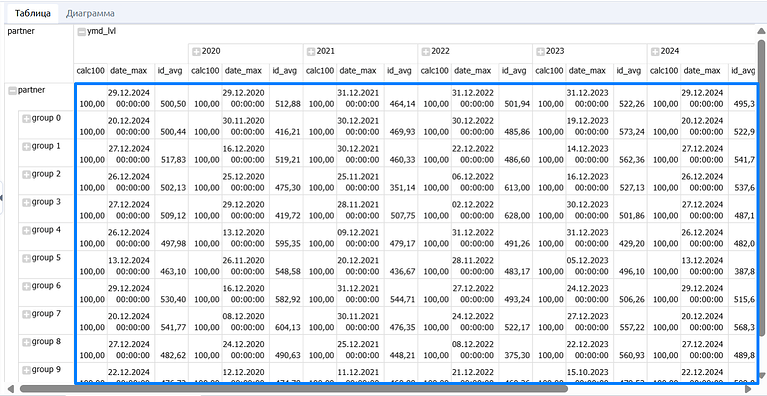Viewport: 767px width, 396px height.
Task: Expand the 2024 year column group
Action: 654,51
